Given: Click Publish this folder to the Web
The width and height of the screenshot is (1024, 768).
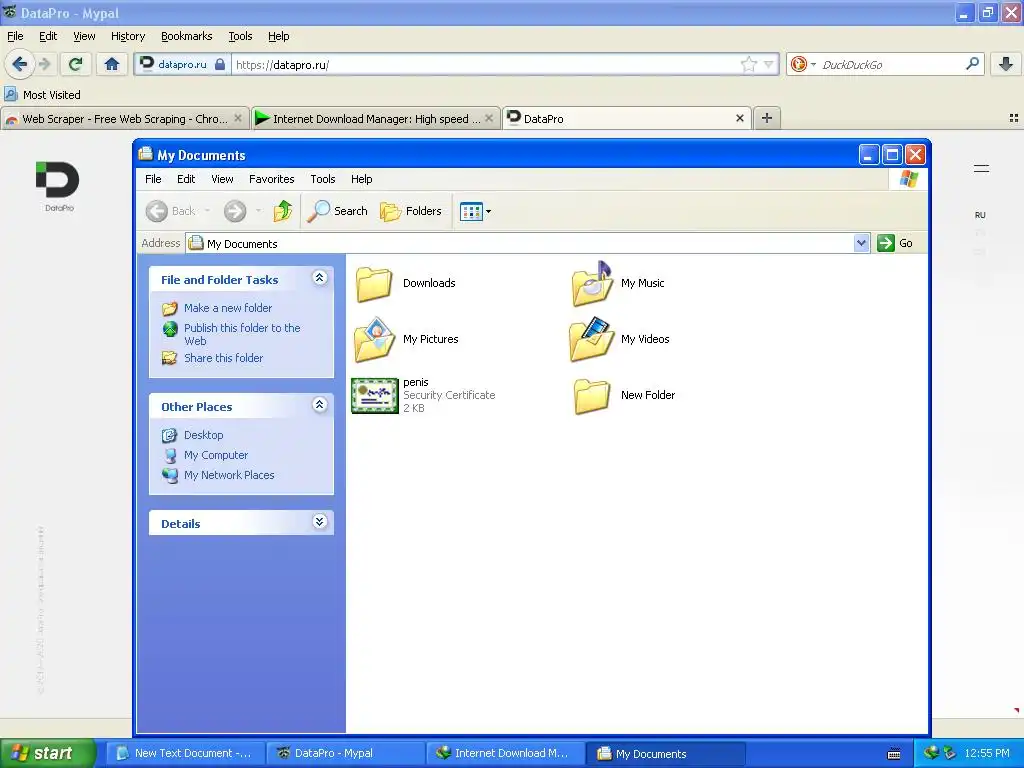Looking at the screenshot, I should coord(242,334).
